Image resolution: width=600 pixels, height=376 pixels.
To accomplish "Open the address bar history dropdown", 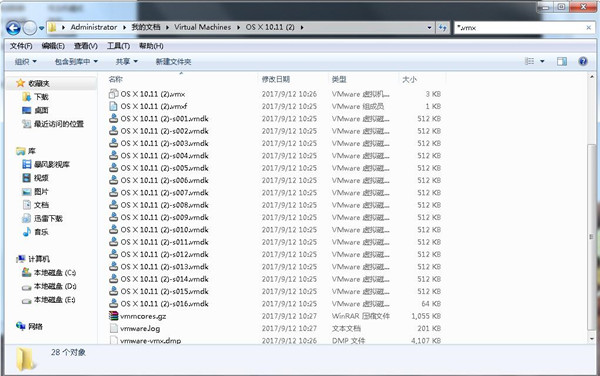I will pos(429,28).
